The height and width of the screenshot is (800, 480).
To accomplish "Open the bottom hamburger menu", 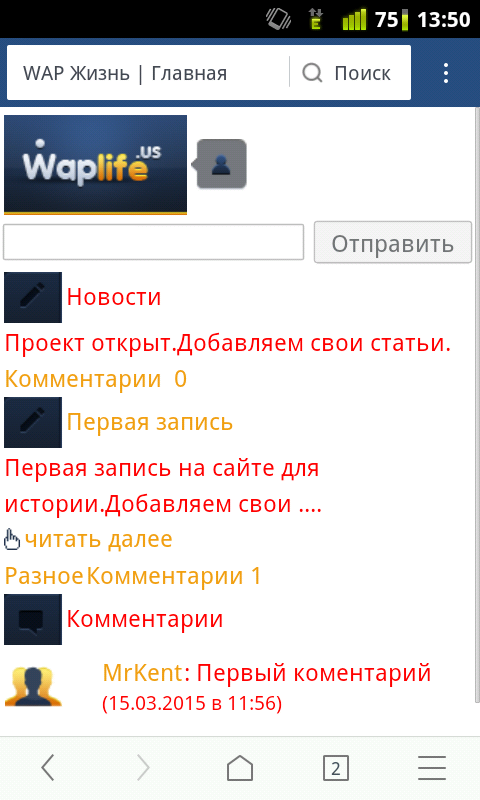I will [432, 768].
